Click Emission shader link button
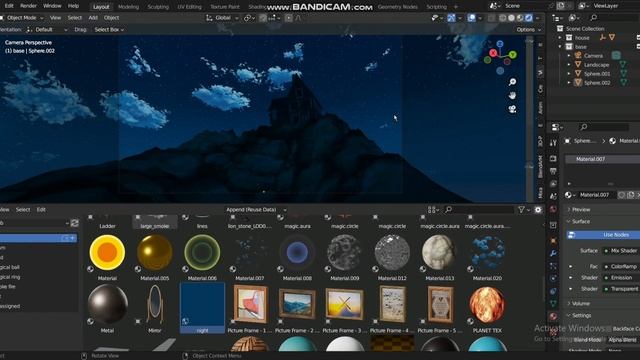The height and width of the screenshot is (360, 640). click(x=621, y=278)
